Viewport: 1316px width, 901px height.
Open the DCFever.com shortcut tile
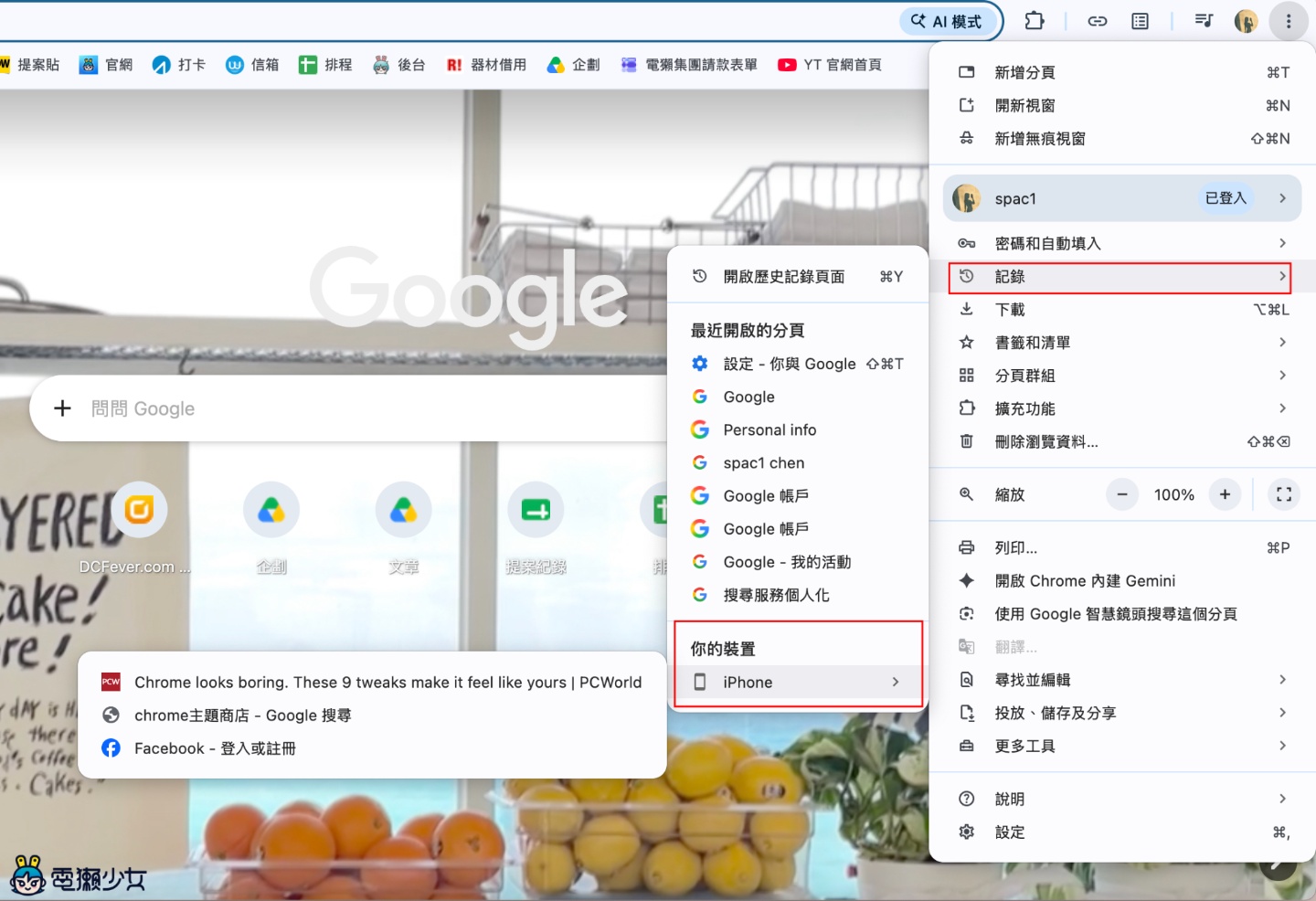point(139,528)
